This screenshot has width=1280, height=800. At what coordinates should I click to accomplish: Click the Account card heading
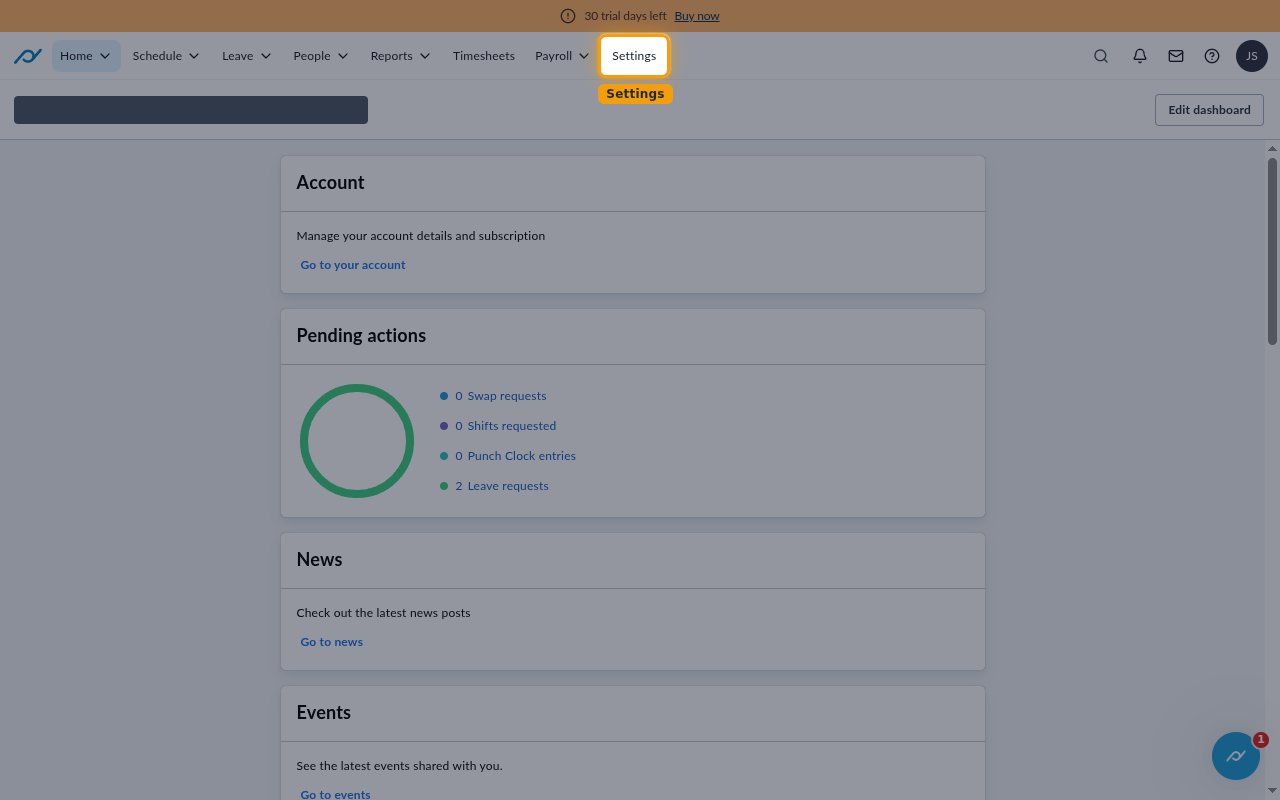pos(330,183)
